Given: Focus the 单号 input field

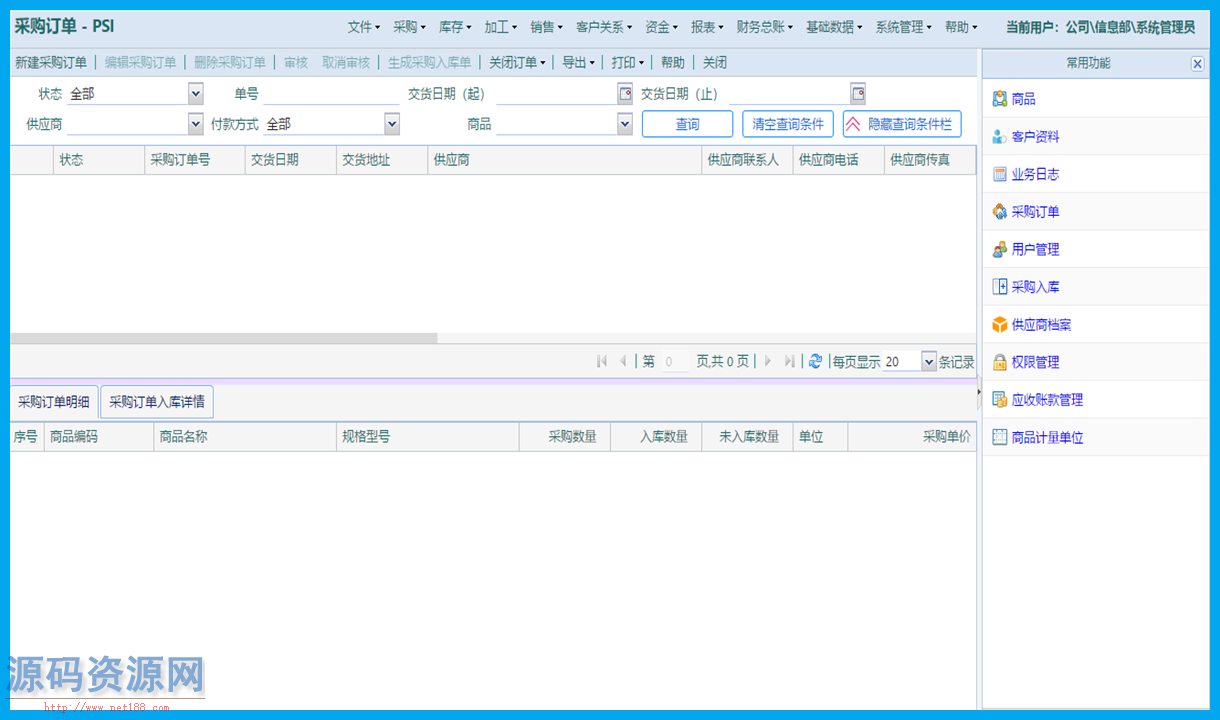Looking at the screenshot, I should click(x=332, y=94).
